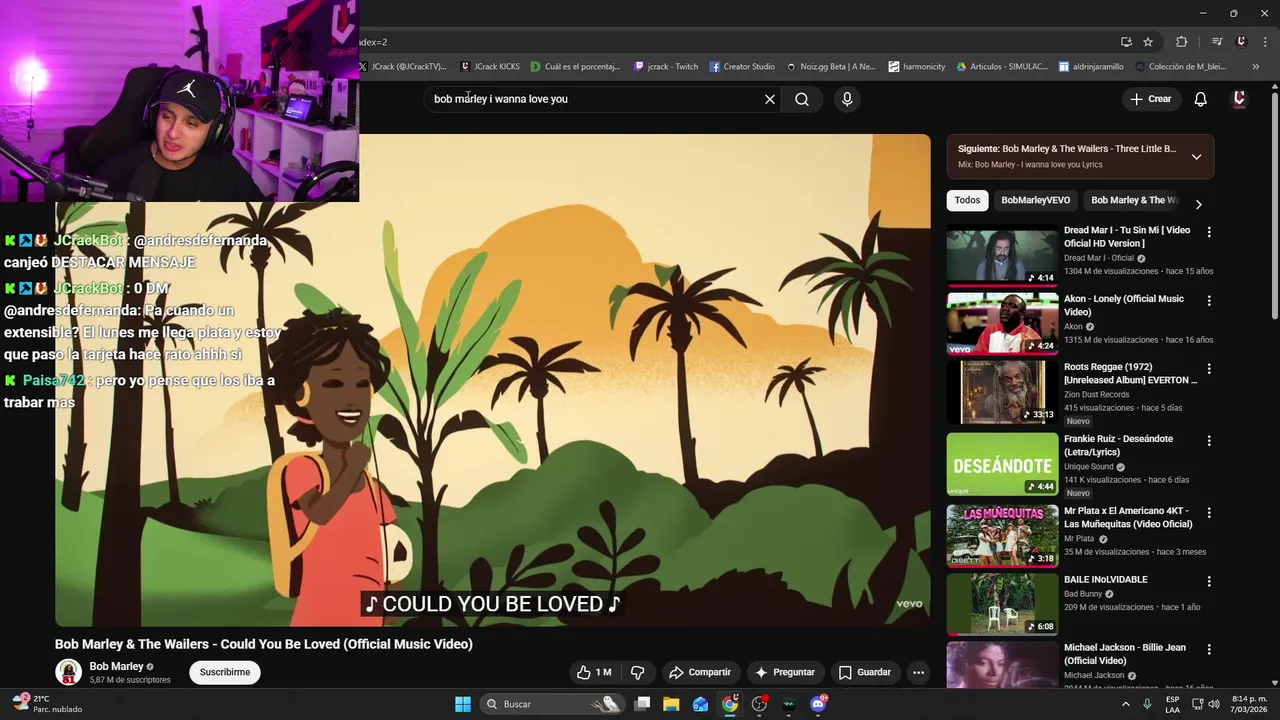Viewport: 1280px width, 720px height.
Task: Open options menu for Michael Jackson video
Action: pos(1209,648)
